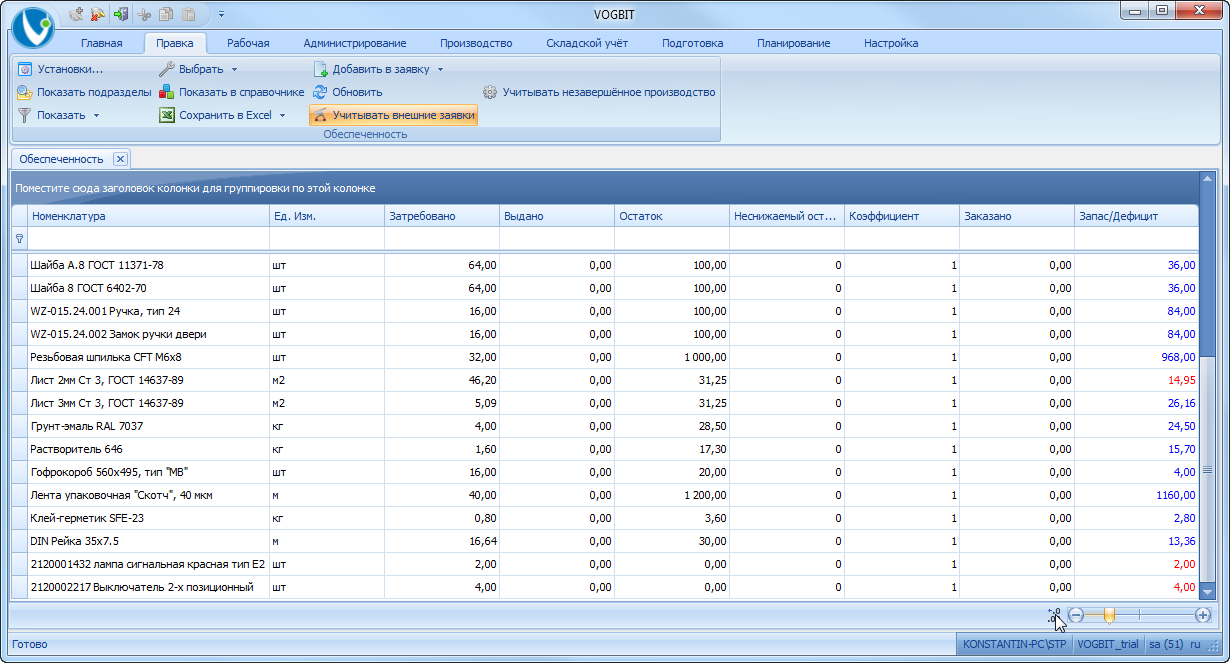Select the Складской учёт ribbon tab

point(587,43)
